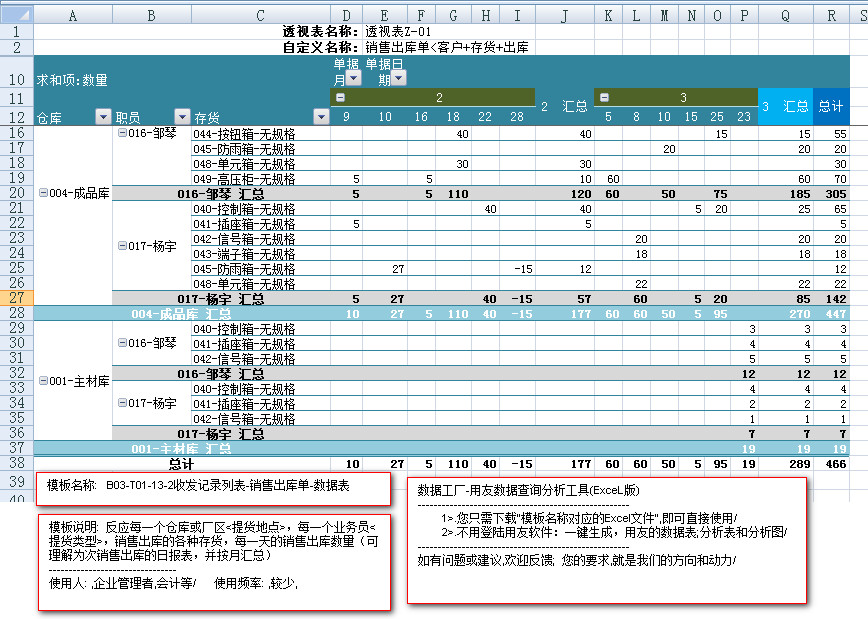Collapse 016-邹琴 under 001-主材库
Screen dimensions: 868x619
coord(122,343)
